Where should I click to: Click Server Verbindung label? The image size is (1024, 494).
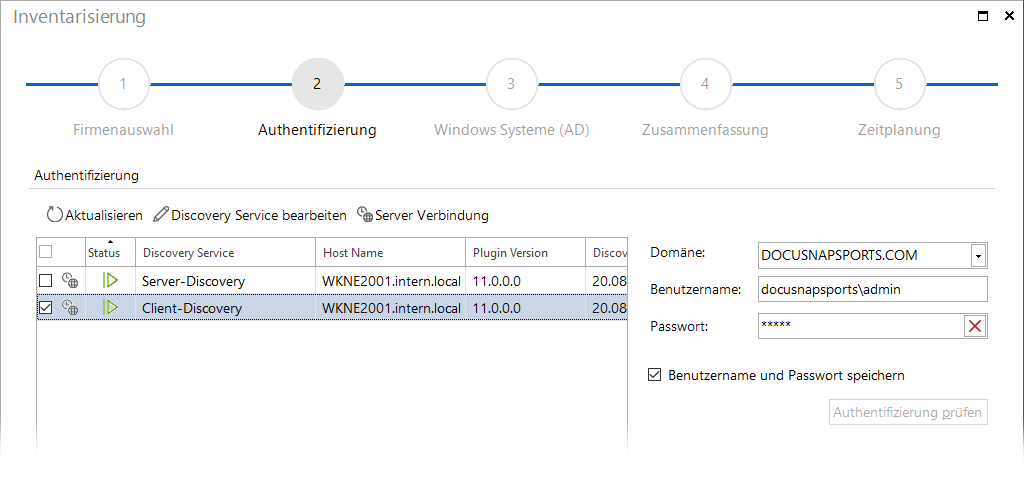(x=432, y=215)
